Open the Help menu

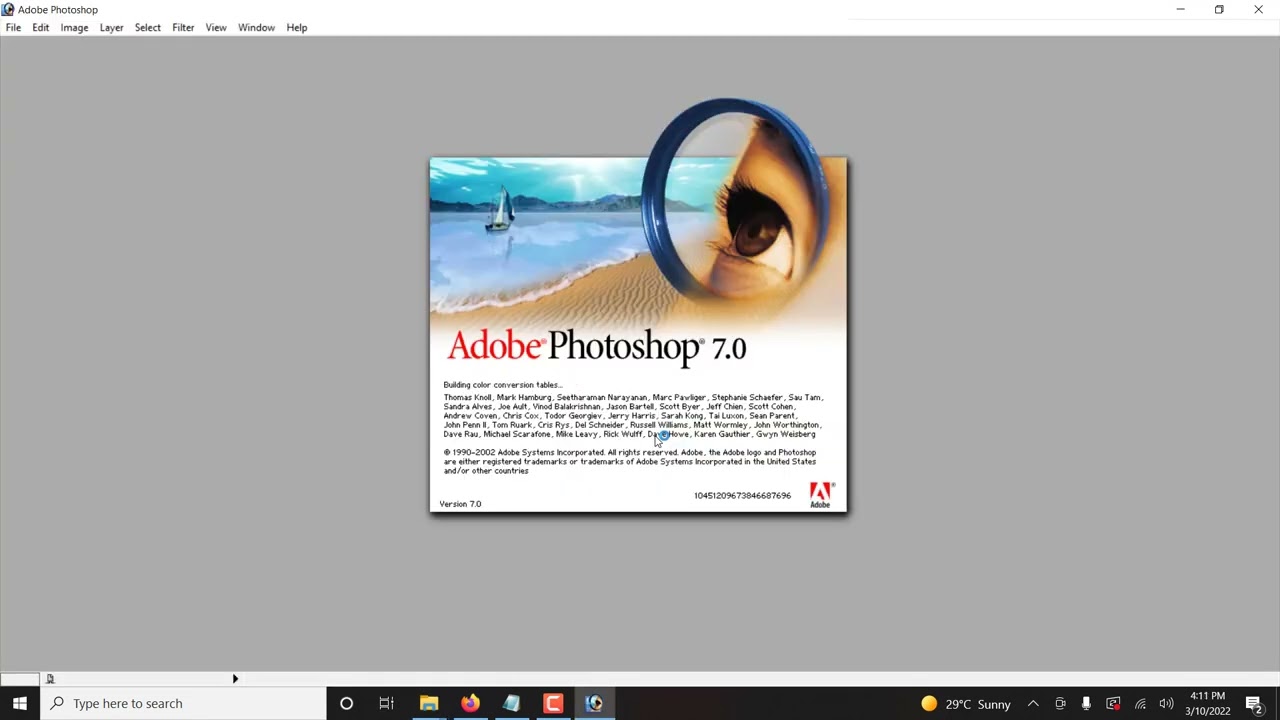[297, 28]
